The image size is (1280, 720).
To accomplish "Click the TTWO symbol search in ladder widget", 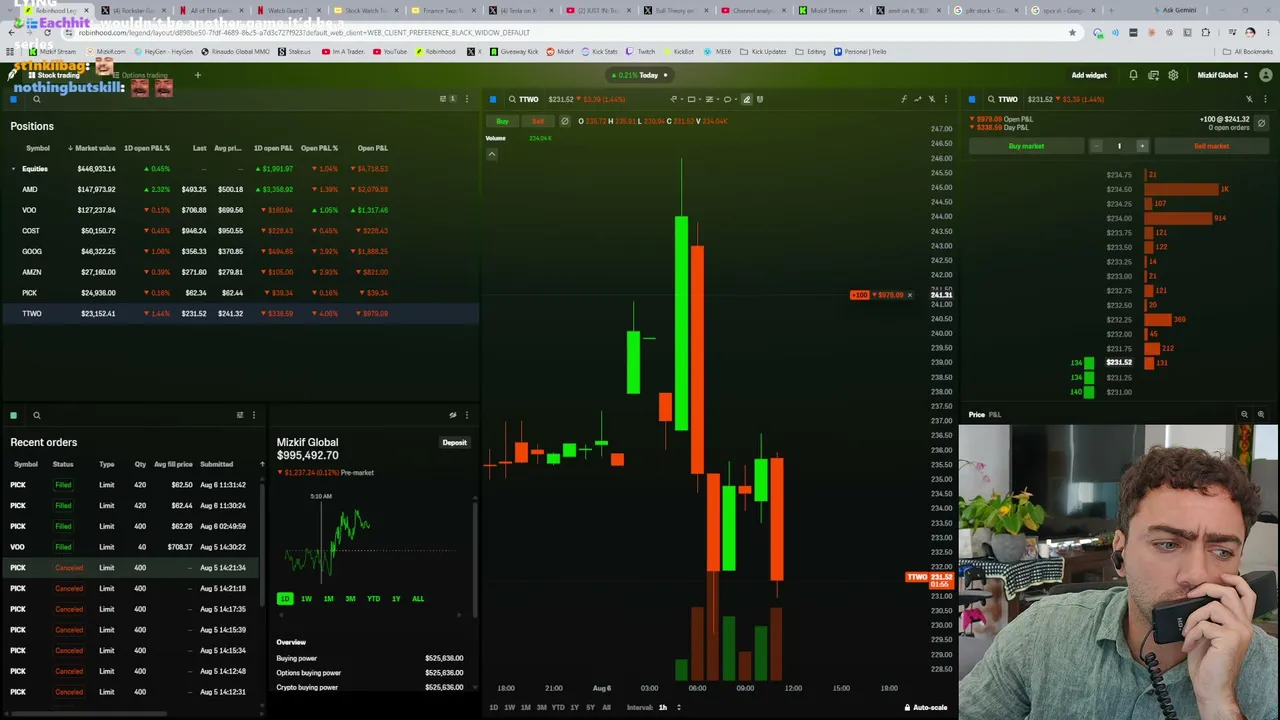I will point(1002,99).
